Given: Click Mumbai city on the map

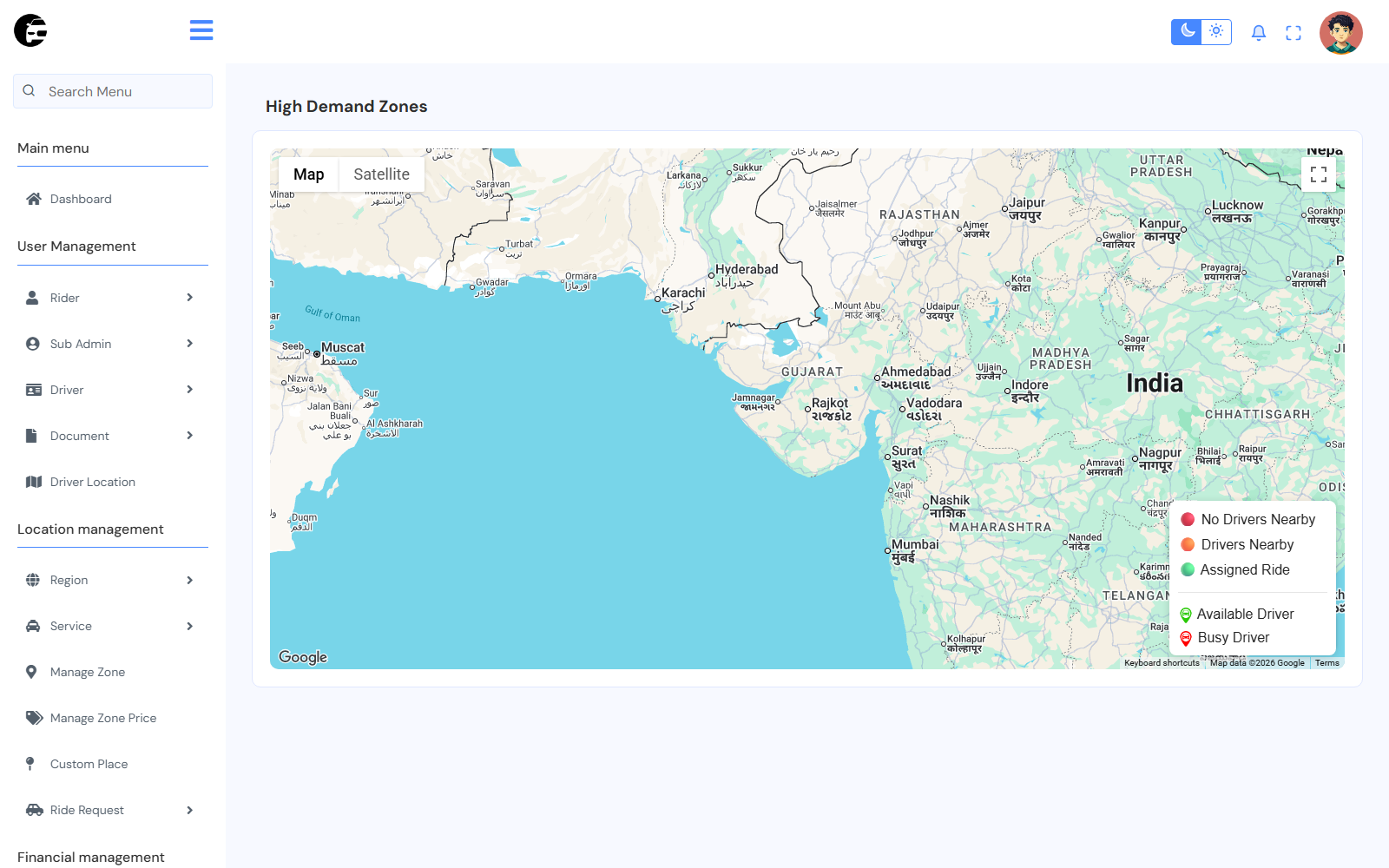Looking at the screenshot, I should click(x=912, y=550).
